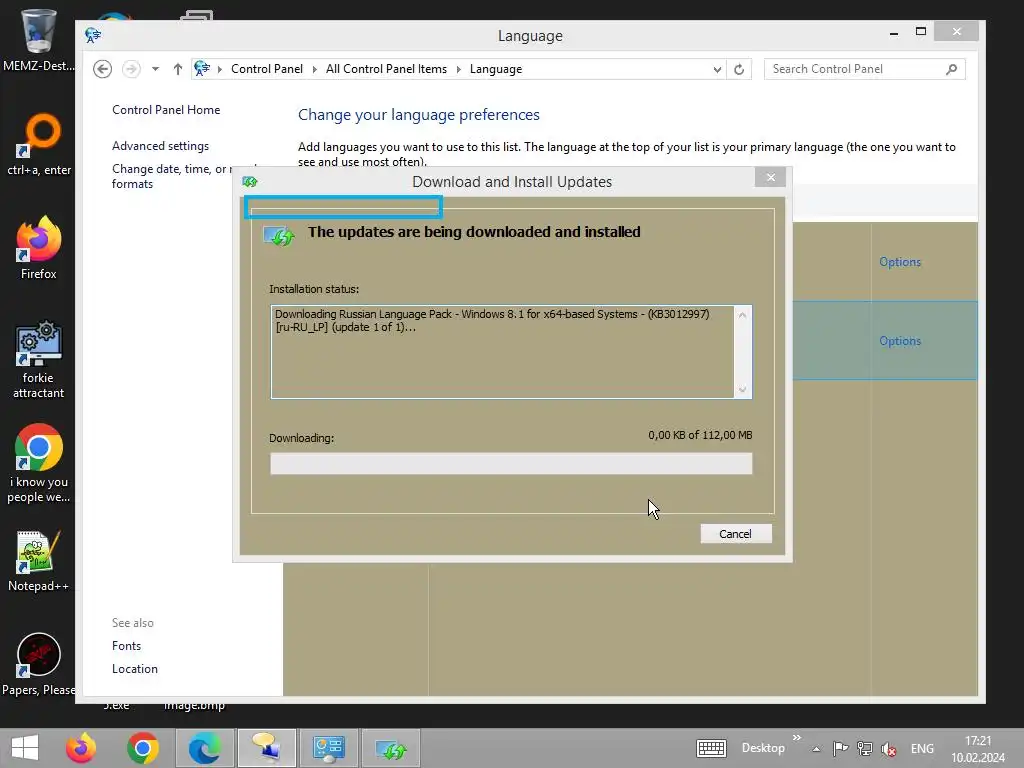Refresh the Language control panel page
Screen dimensions: 1024x768
click(x=739, y=69)
